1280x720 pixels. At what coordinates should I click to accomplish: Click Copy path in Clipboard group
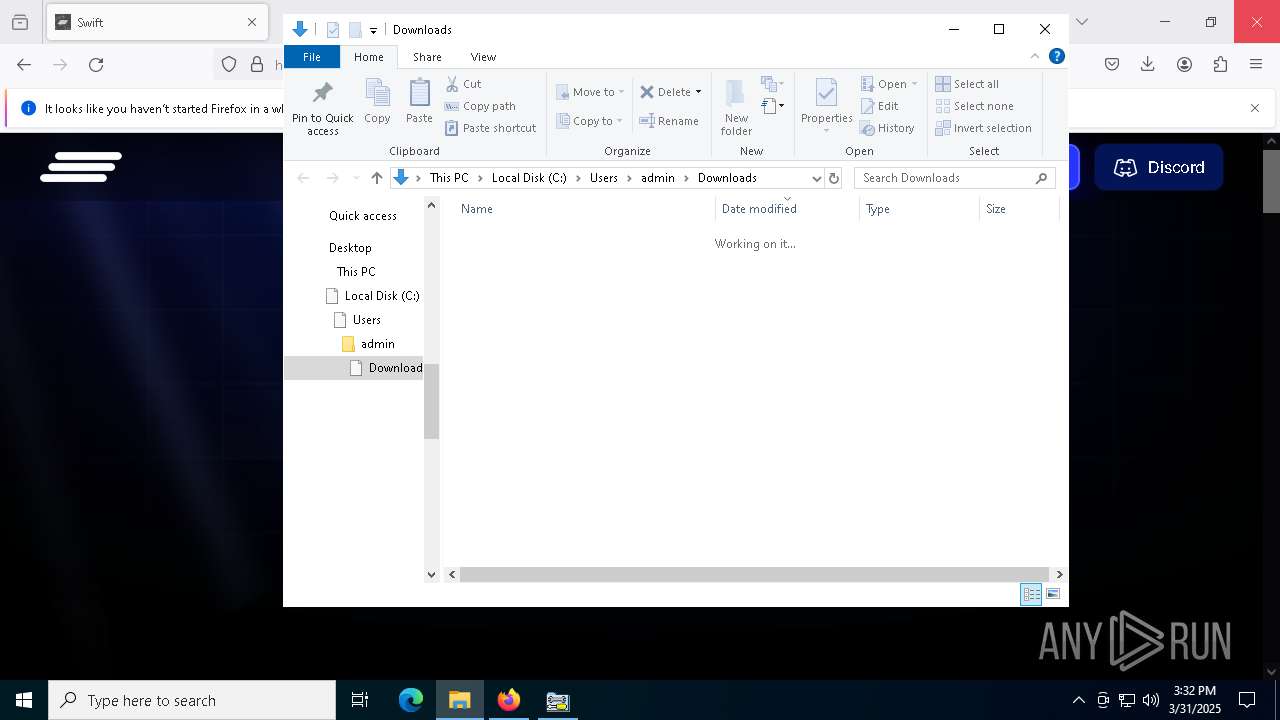(x=480, y=106)
